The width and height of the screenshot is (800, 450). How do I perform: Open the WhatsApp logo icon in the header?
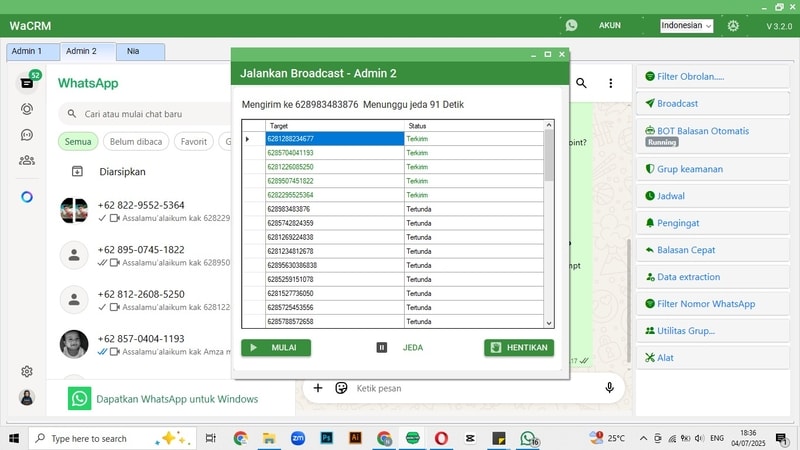571,25
